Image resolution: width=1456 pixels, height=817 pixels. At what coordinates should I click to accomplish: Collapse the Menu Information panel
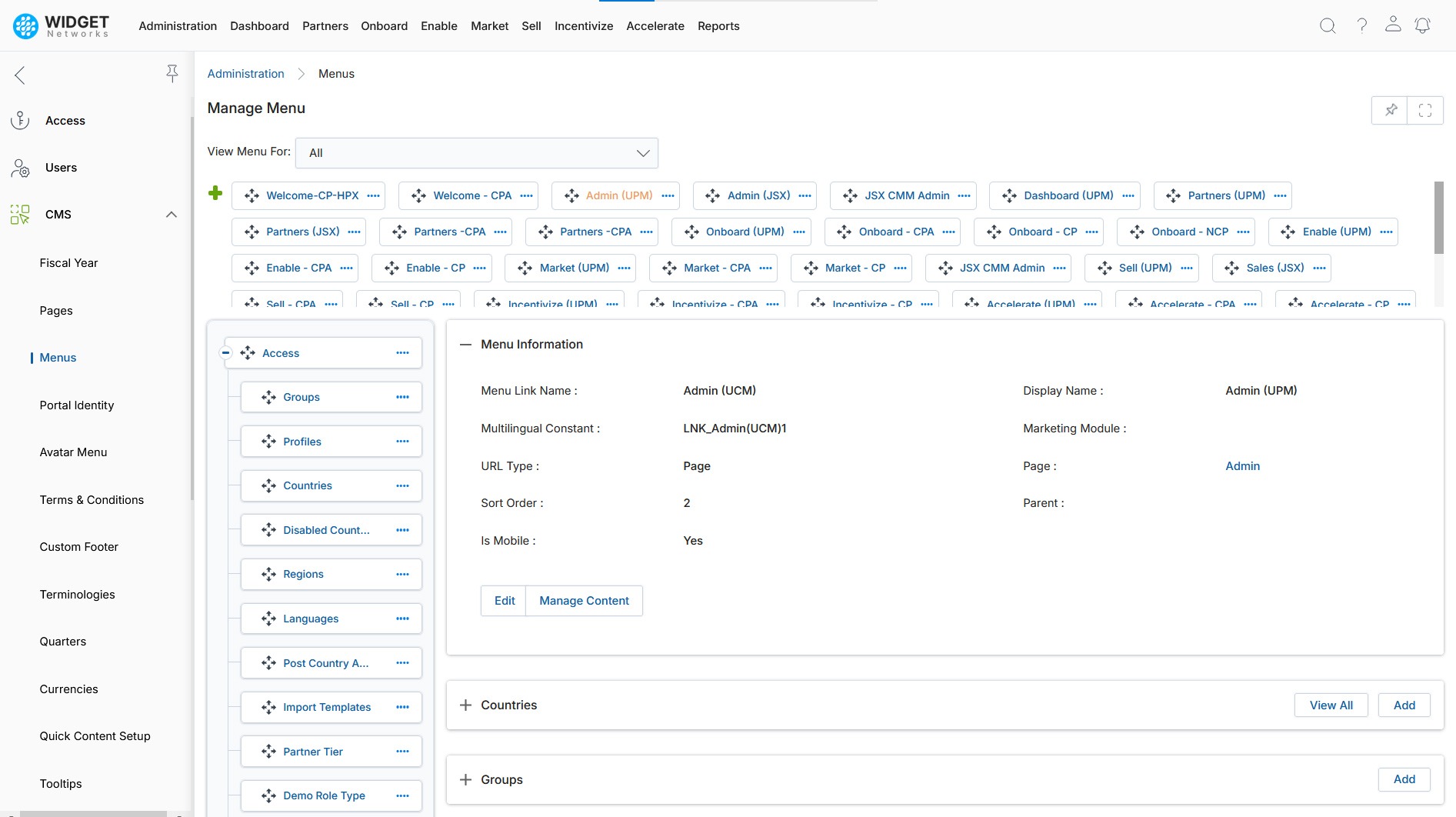[x=465, y=345]
